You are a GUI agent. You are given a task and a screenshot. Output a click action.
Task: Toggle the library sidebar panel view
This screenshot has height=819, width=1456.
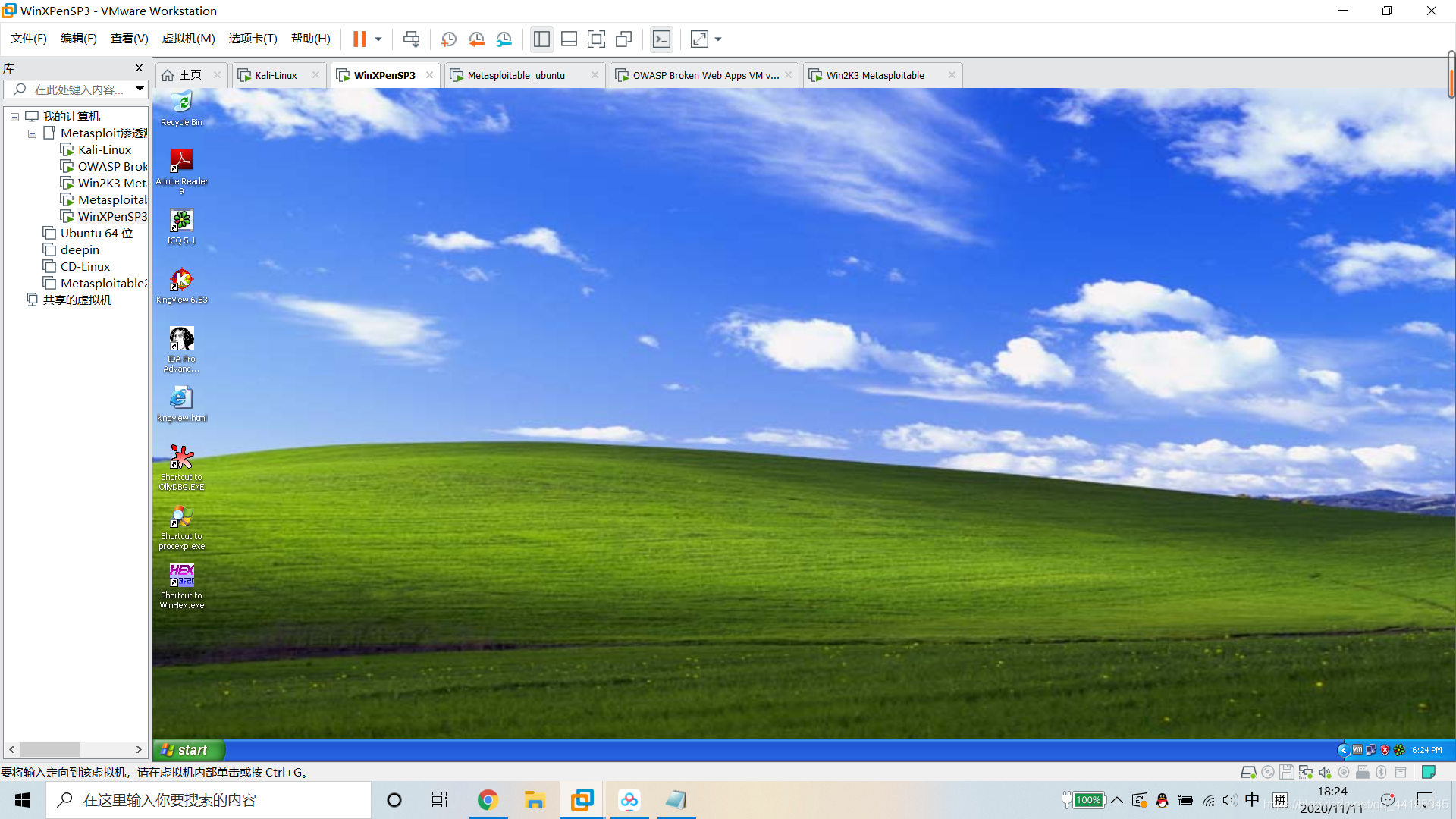pos(541,39)
